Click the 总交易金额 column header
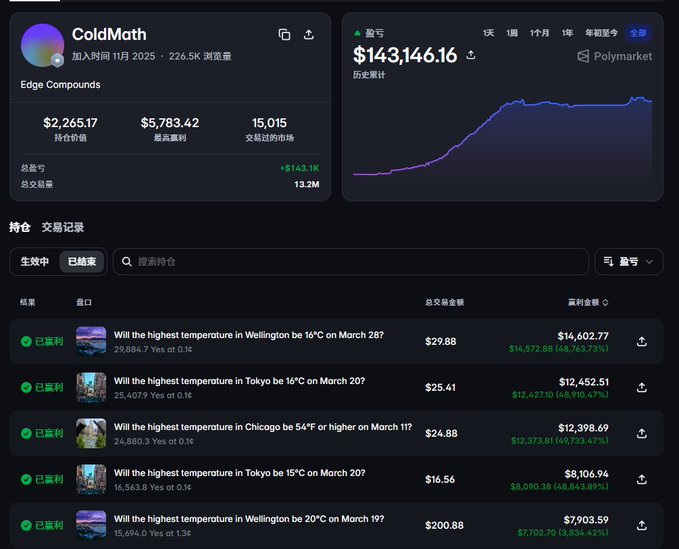Viewport: 679px width, 549px height. pos(444,302)
